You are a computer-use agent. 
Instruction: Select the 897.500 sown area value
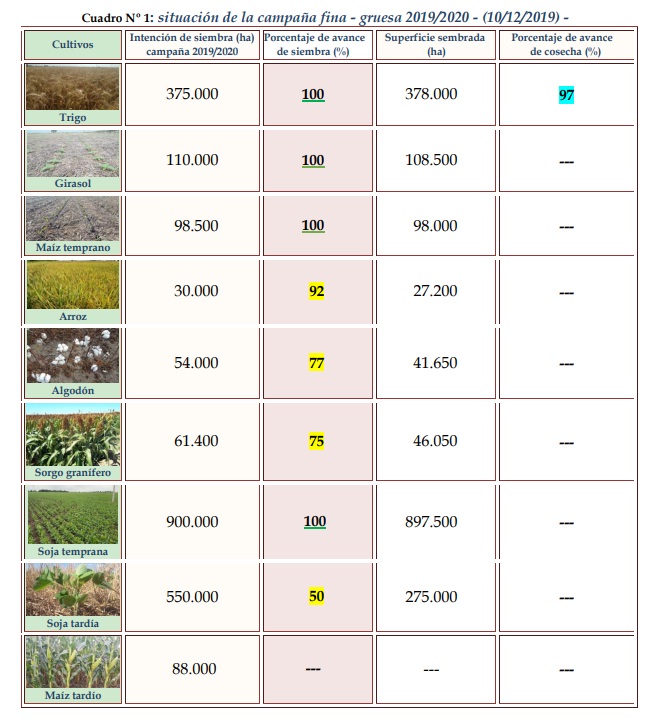[435, 522]
